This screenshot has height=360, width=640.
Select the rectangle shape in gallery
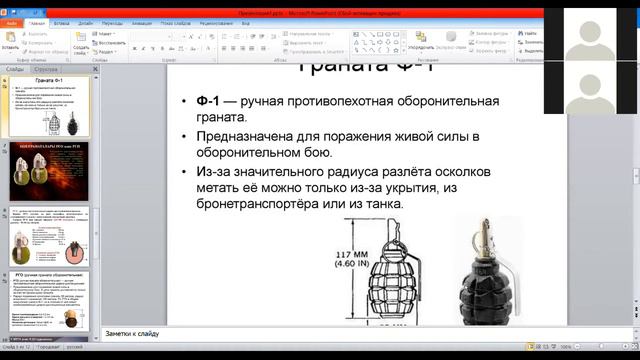click(x=380, y=34)
